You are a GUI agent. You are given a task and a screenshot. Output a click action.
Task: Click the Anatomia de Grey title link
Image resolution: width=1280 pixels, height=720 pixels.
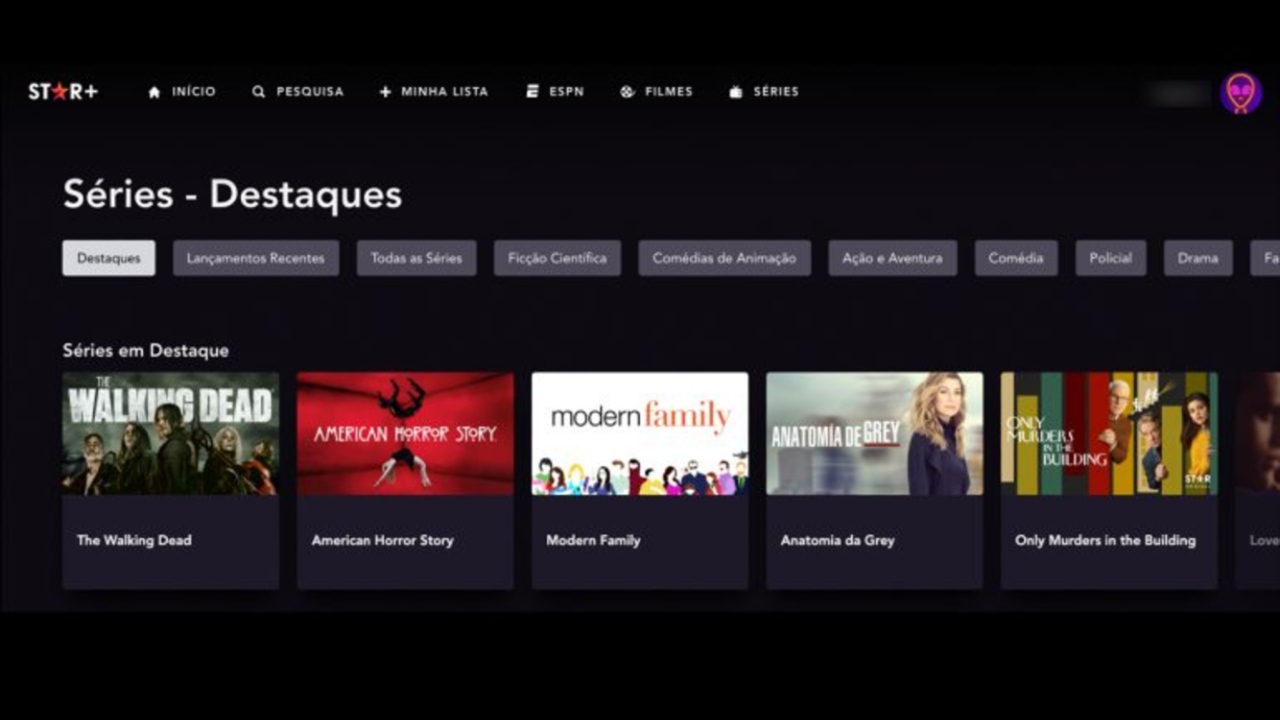[x=837, y=540]
